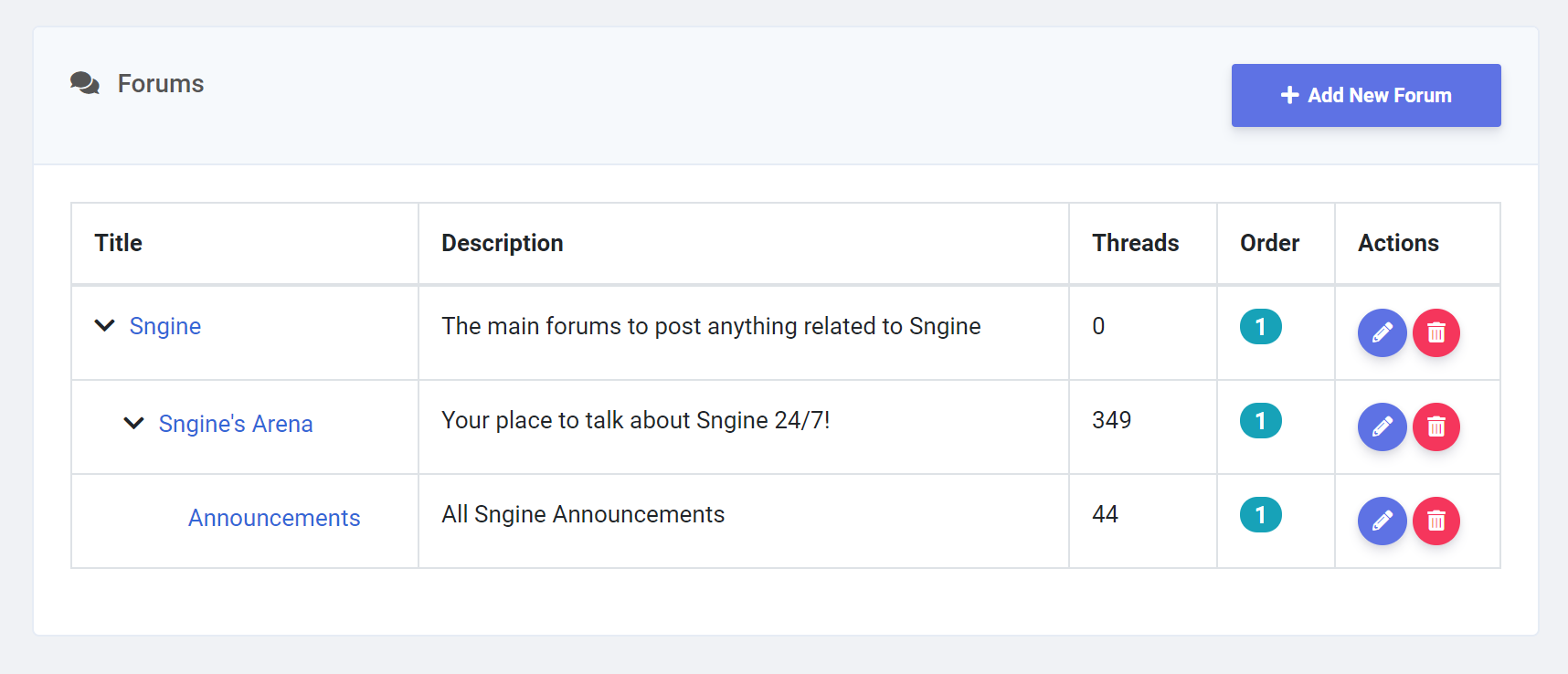Open the Announcements forum link
Screen dimensions: 1568x674
[x=274, y=518]
